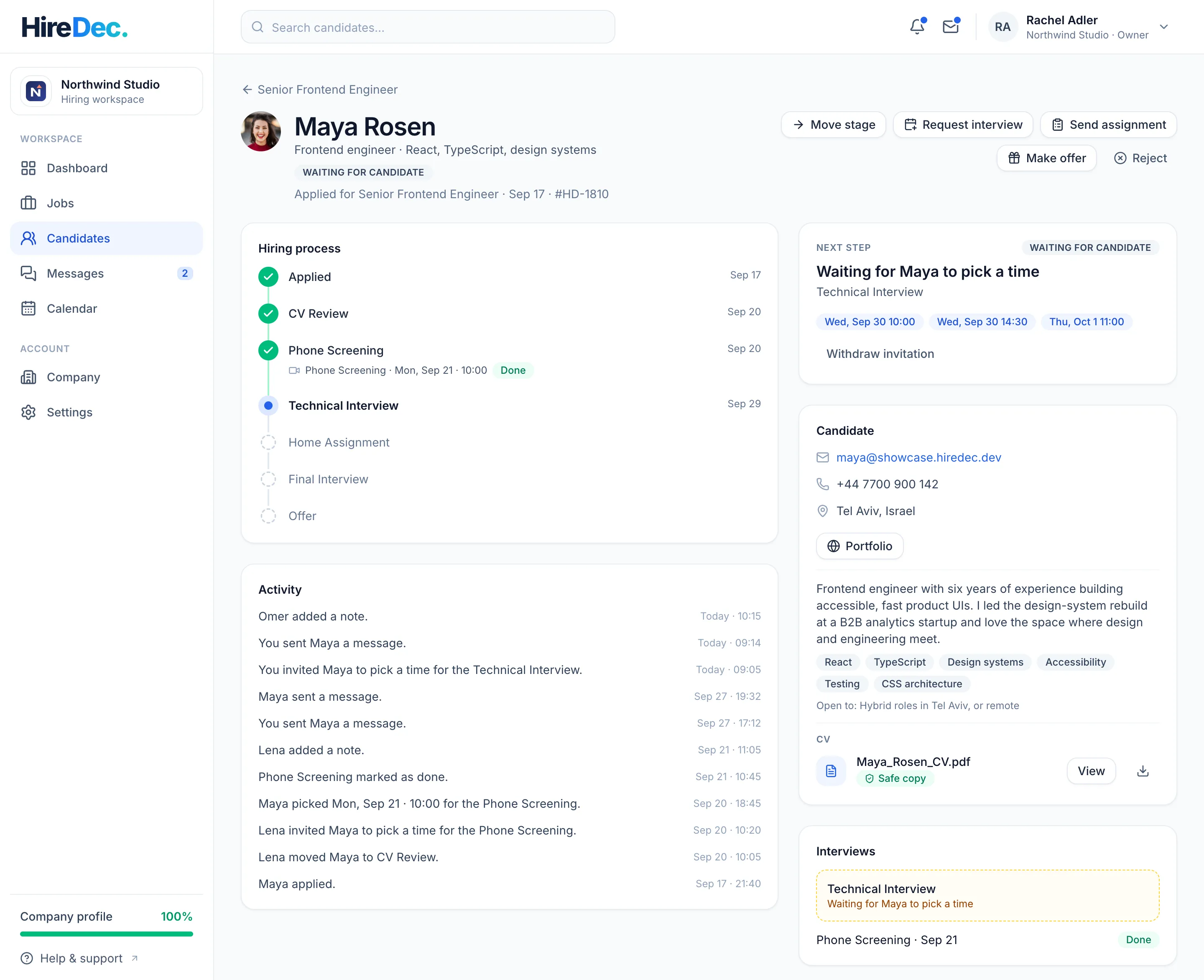Go to Dashboard in the sidebar
1204x980 pixels.
[x=107, y=168]
